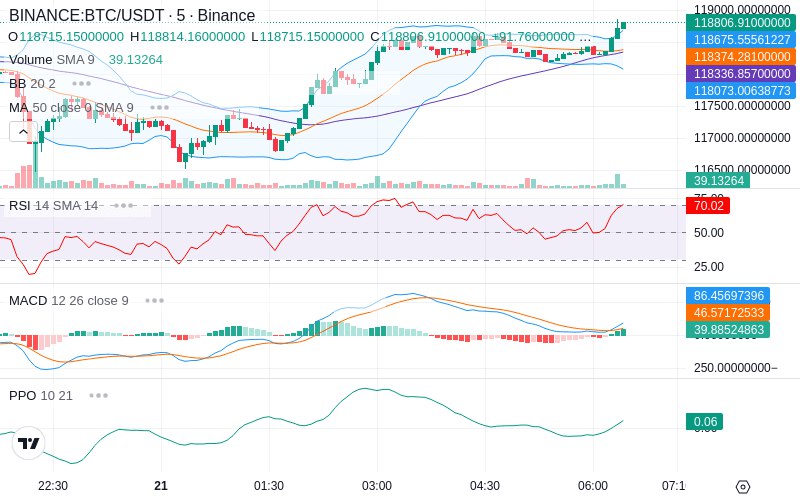The image size is (800, 500).
Task: Collapse the indicator legend with chevron button
Action: tap(23, 132)
